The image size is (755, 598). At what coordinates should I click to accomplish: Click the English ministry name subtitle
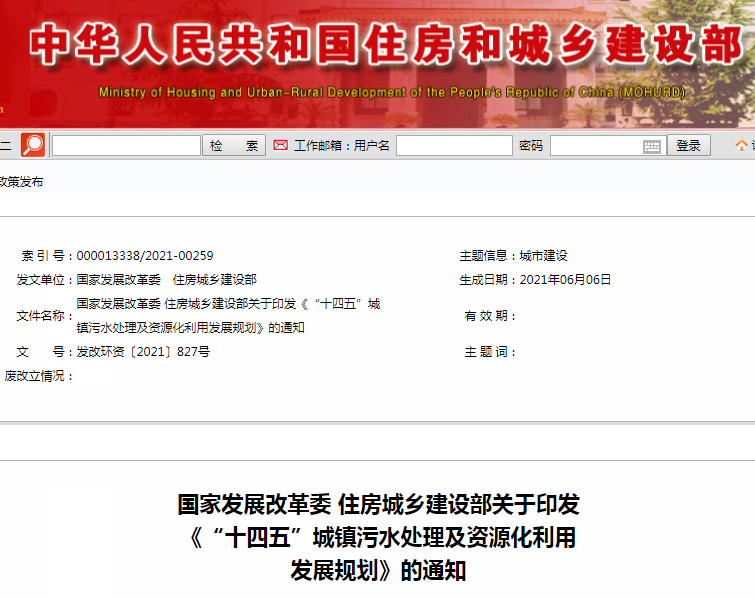click(392, 92)
